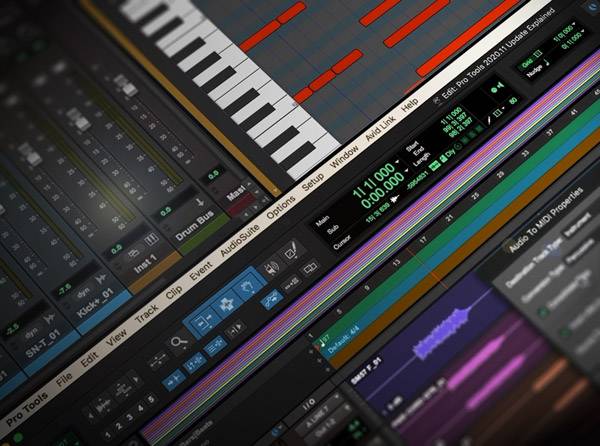Image resolution: width=600 pixels, height=446 pixels.
Task: Click bar 17 on the timeline ruler
Action: [x=422, y=241]
